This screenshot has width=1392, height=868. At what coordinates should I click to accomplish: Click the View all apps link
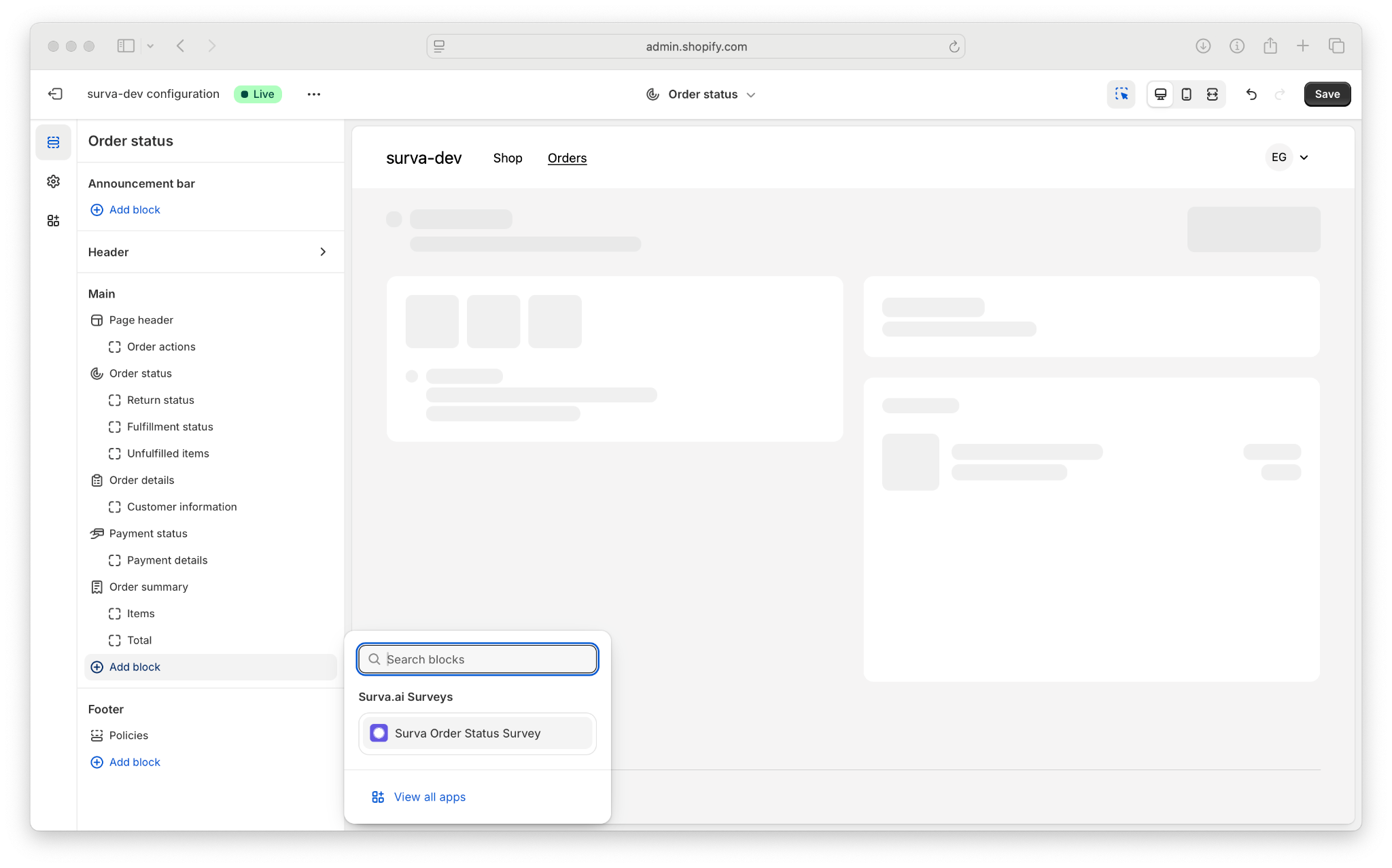[x=429, y=797]
